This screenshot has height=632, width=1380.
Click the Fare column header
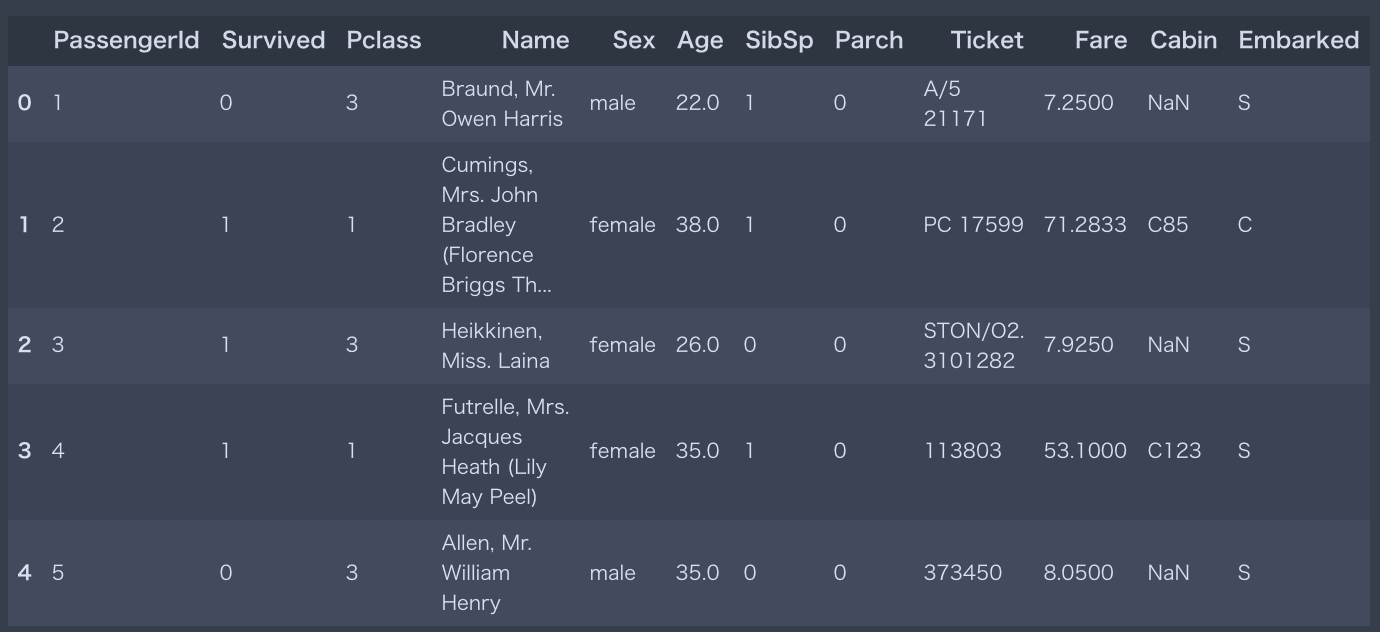[1101, 40]
